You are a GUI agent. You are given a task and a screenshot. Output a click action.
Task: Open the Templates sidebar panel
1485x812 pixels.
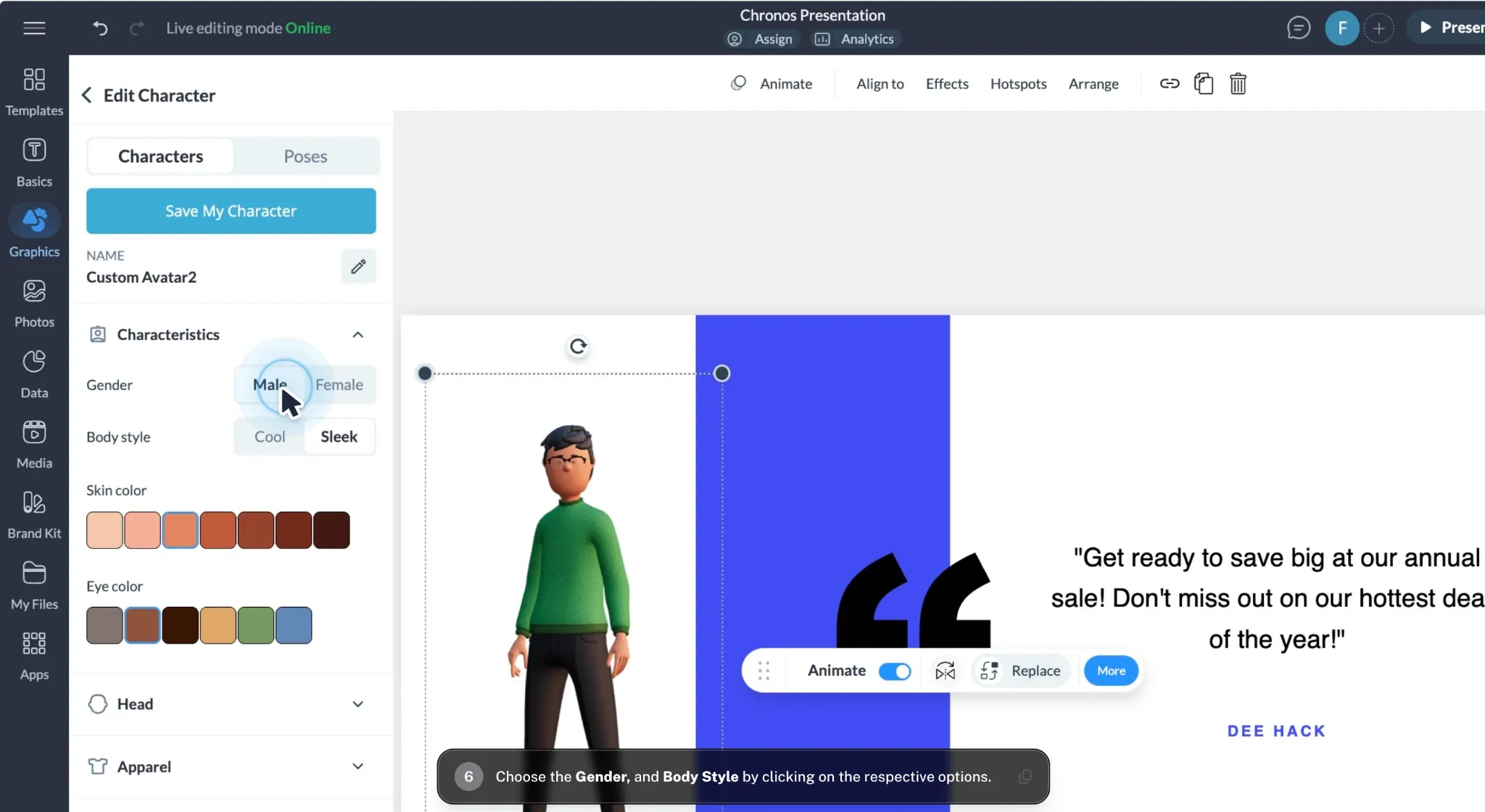(x=34, y=91)
